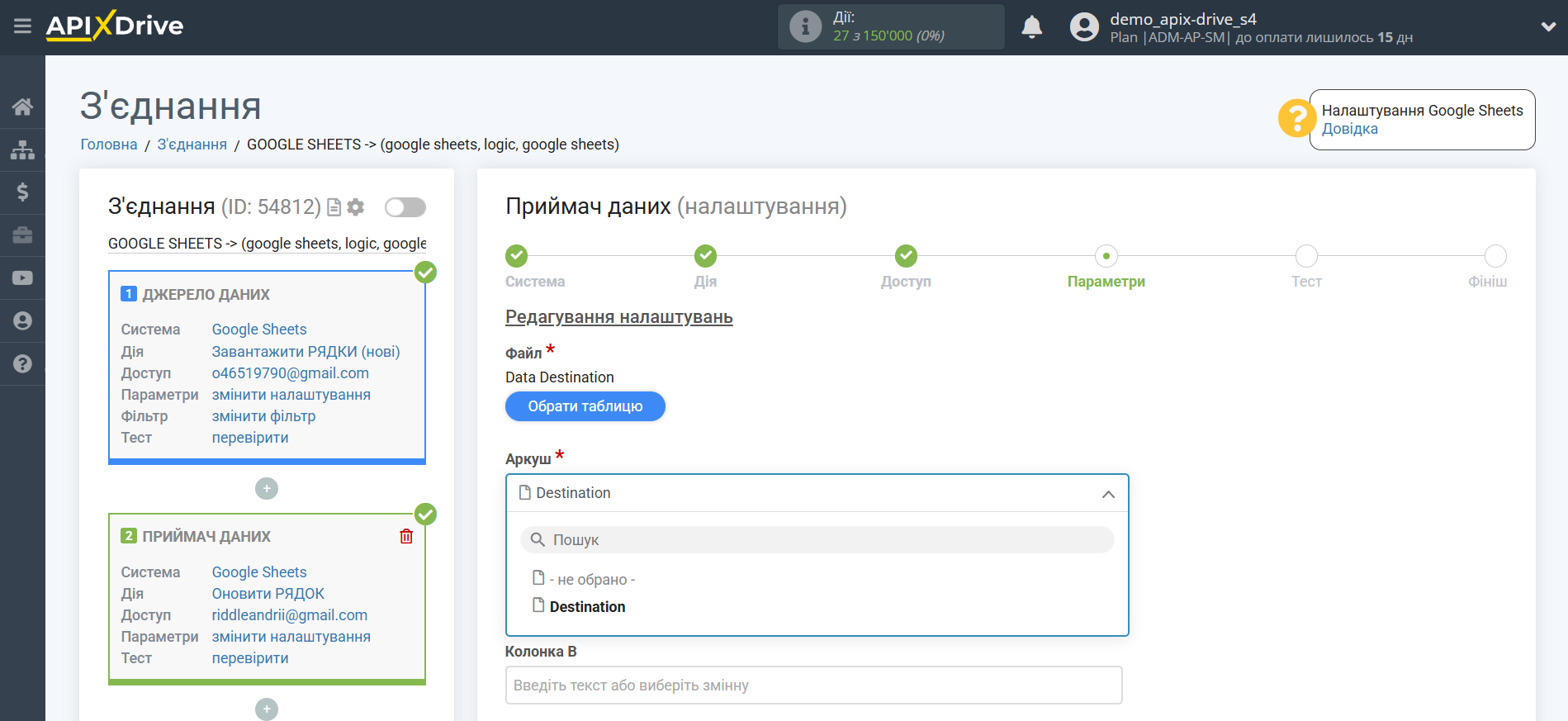Click the data source green checkmark badge

[425, 272]
